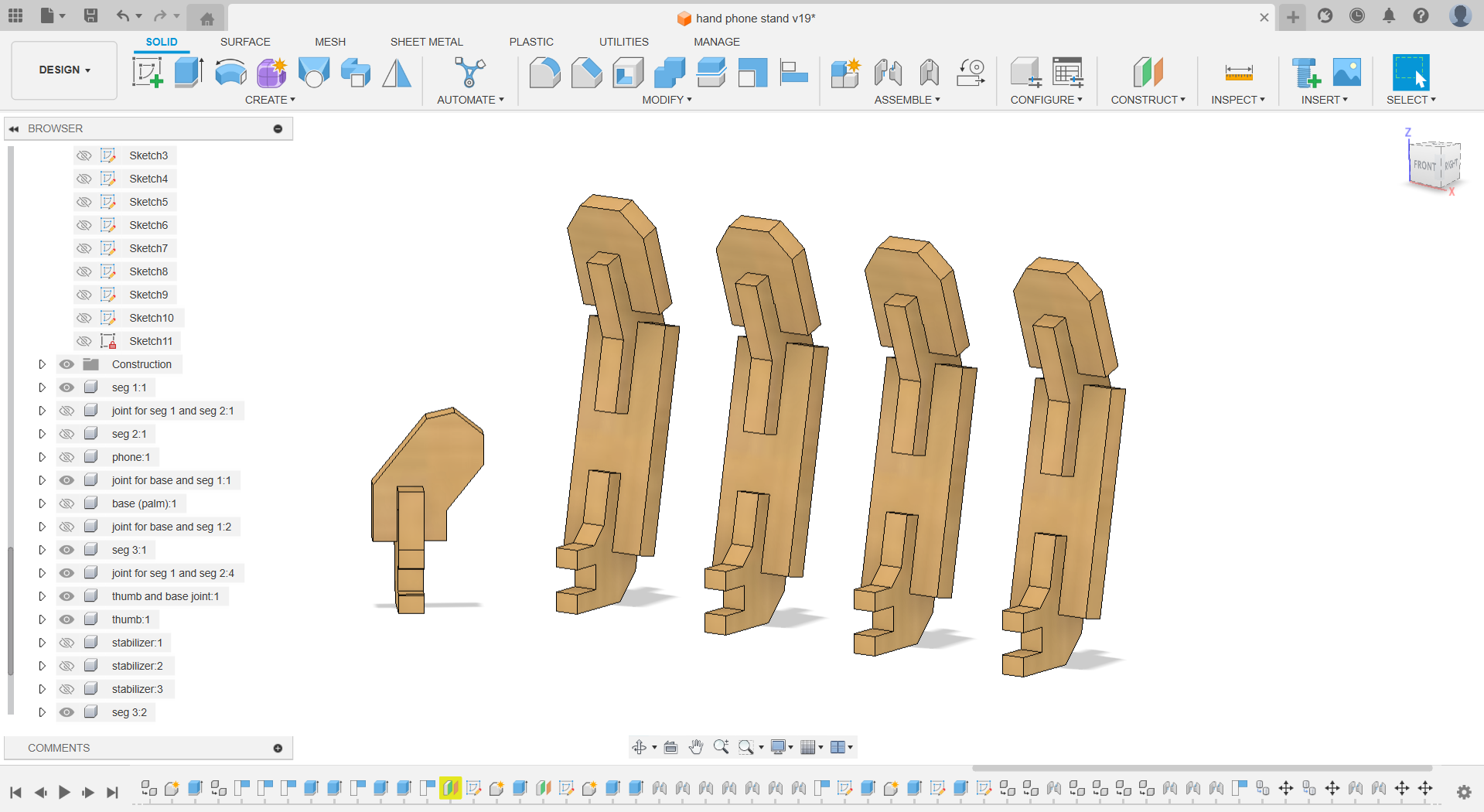Open the Change Parameters table icon

pyautogui.click(x=1068, y=73)
